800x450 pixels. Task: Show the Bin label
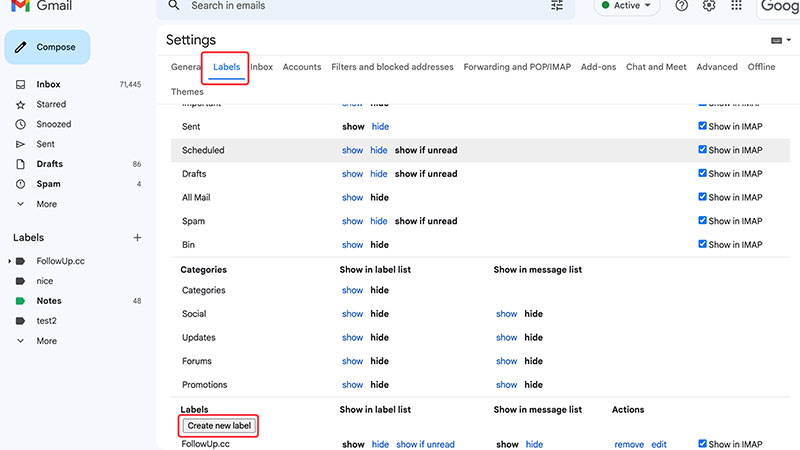tap(353, 245)
